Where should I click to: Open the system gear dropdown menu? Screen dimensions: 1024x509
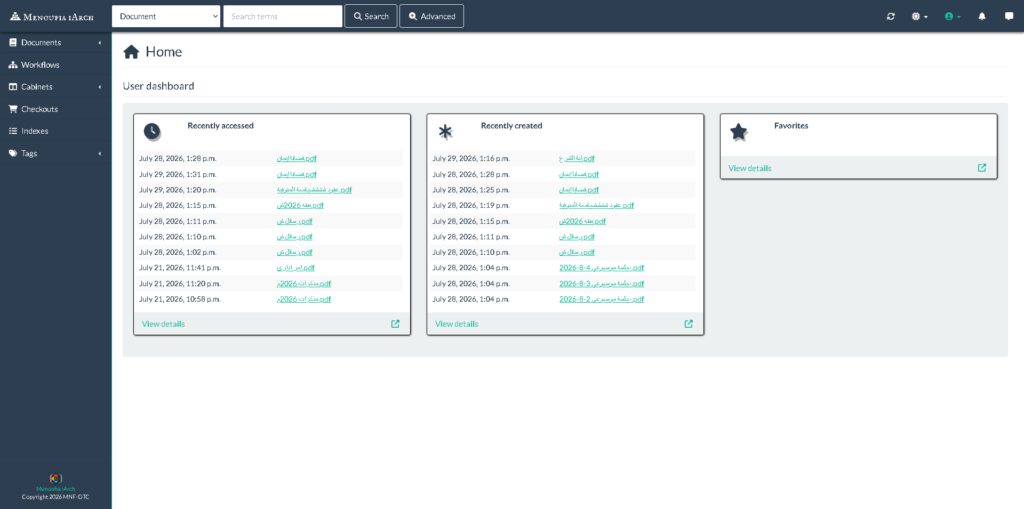[x=920, y=16]
